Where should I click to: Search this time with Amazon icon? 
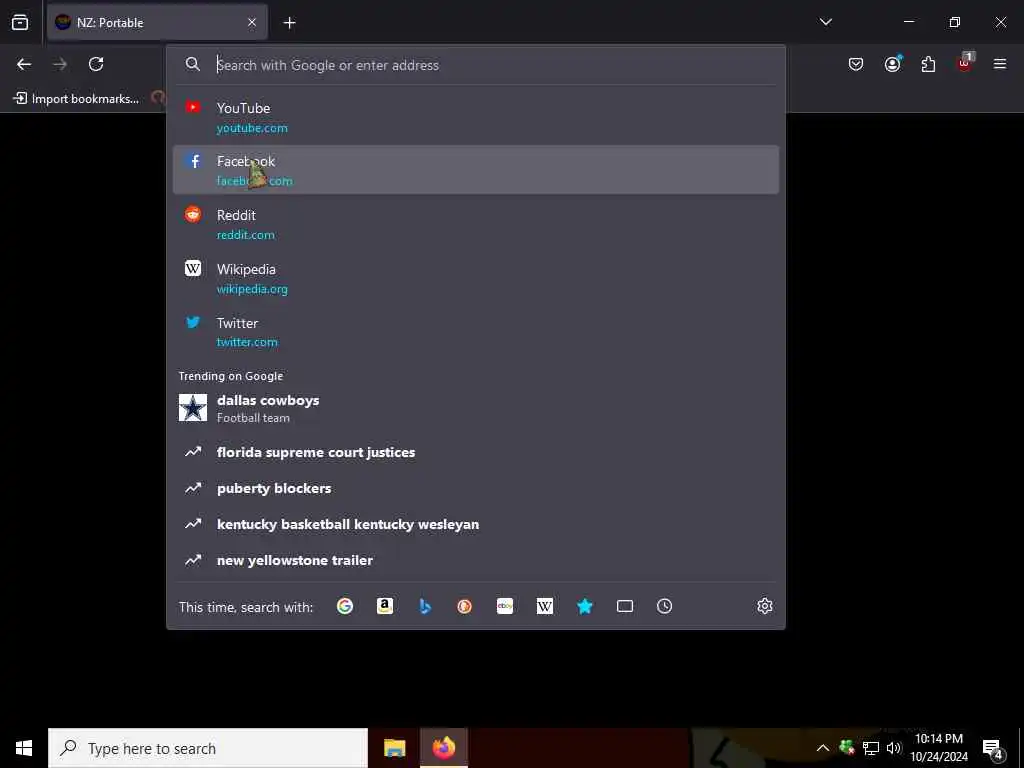click(x=385, y=606)
